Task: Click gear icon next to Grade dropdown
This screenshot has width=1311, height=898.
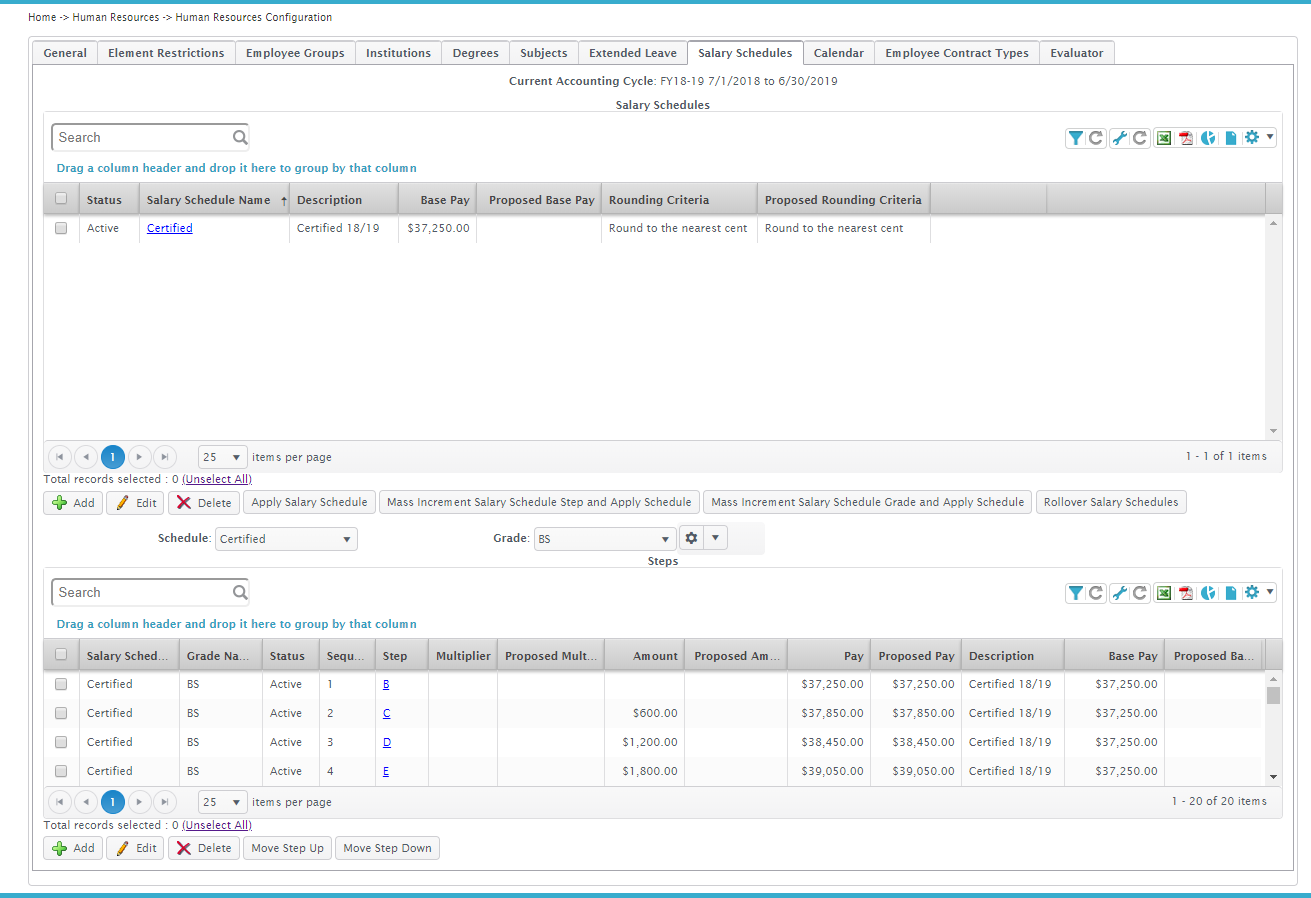Action: coord(691,538)
